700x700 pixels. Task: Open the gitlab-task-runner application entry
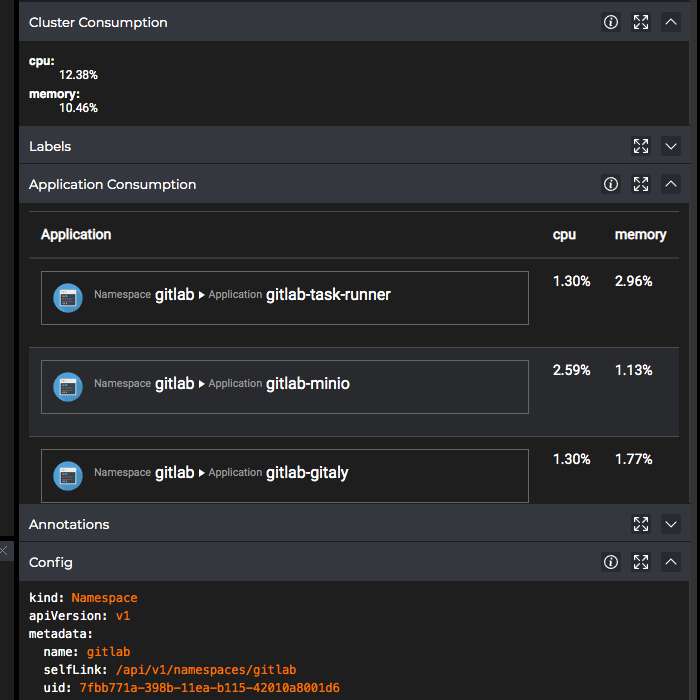tap(285, 297)
